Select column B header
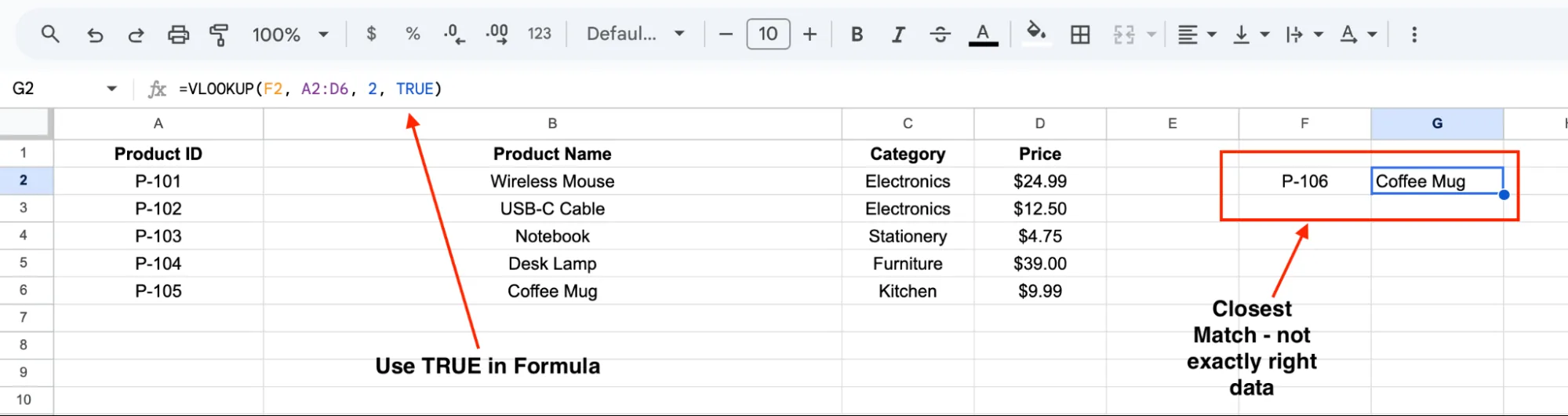Screen dimensions: 1568x416 click(552, 123)
